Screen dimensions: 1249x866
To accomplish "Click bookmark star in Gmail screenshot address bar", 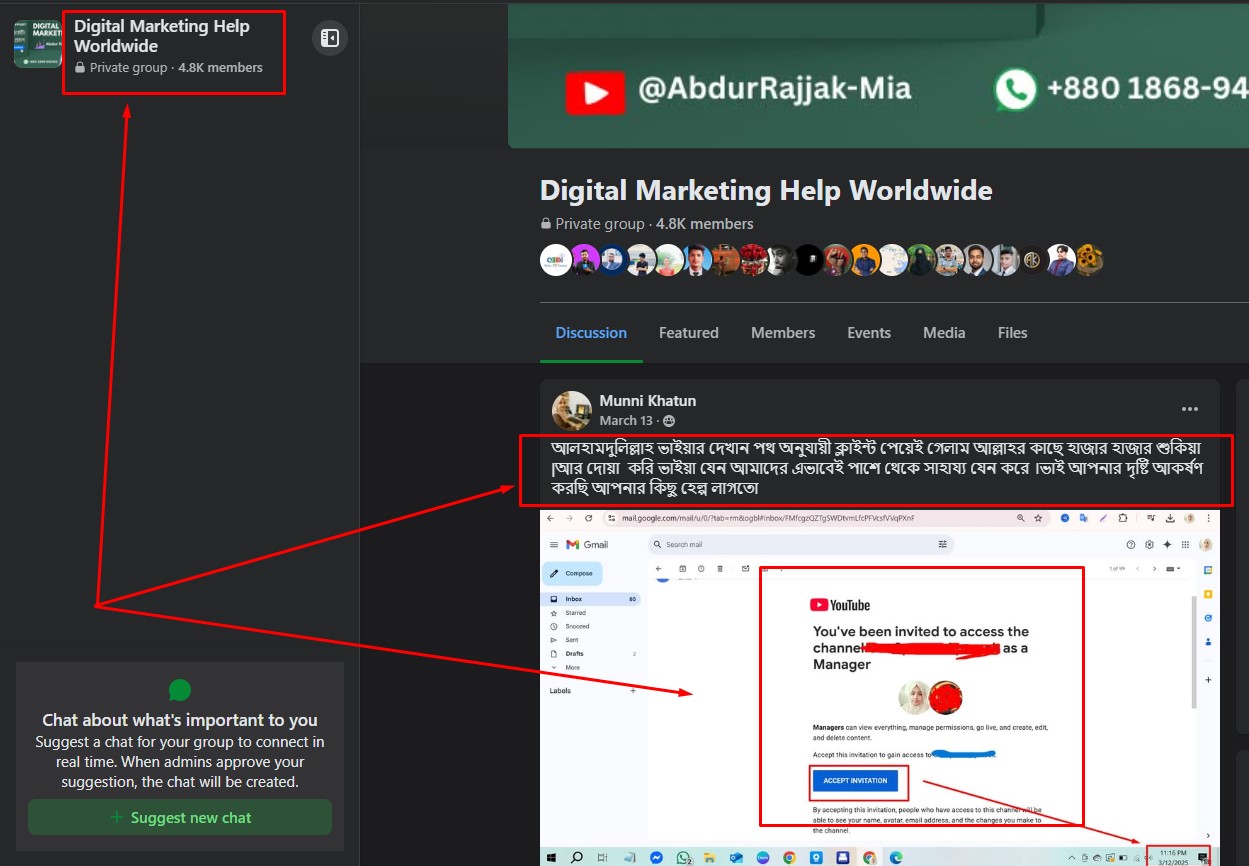I will tap(1038, 518).
